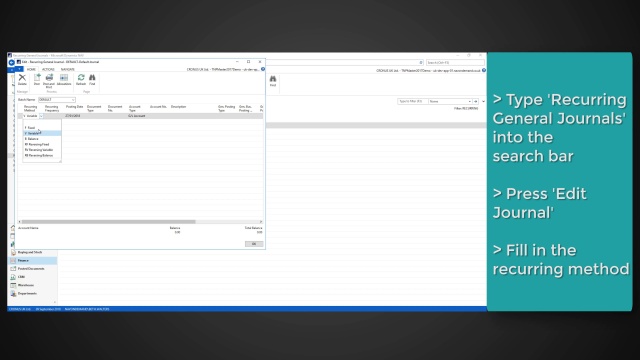Click the Delete icon in the ribbon

pyautogui.click(x=22, y=79)
